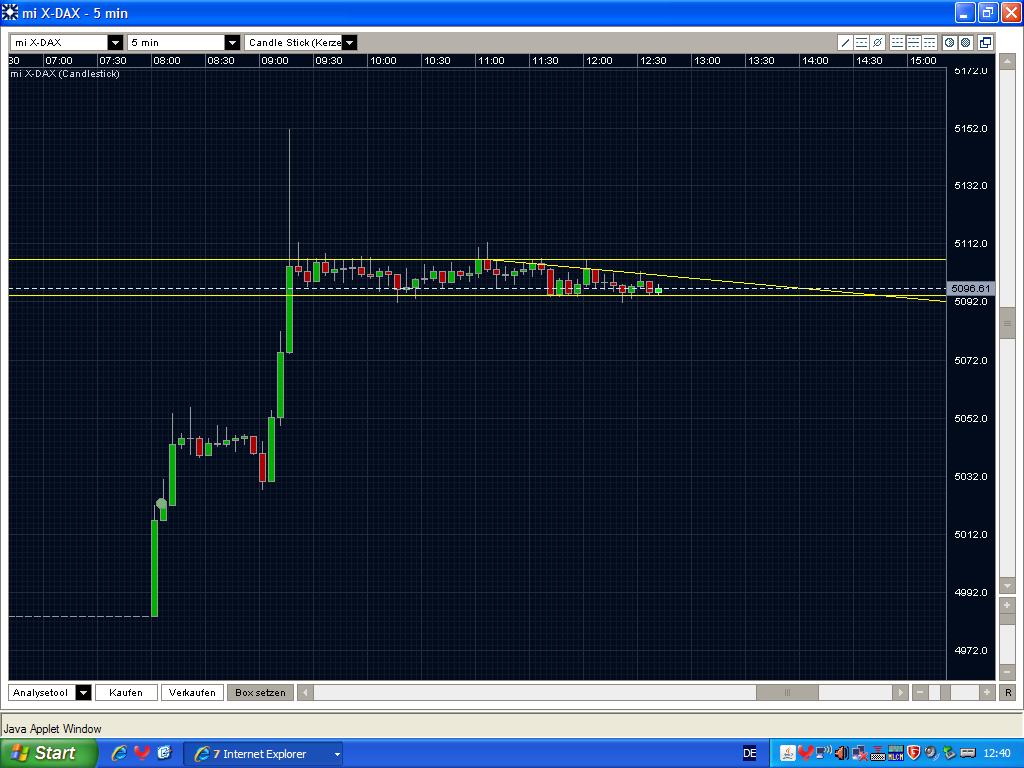Click the crossed-circle delete drawings icon
The width and height of the screenshot is (1024, 768).
pos(878,42)
